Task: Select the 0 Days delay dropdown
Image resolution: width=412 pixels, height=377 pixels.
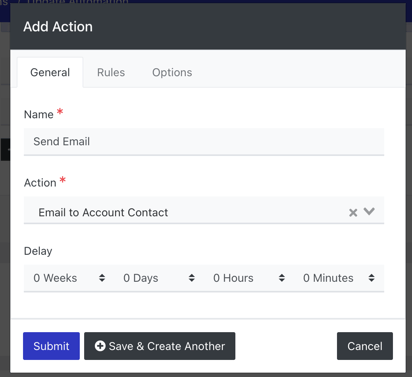Action: tap(159, 278)
